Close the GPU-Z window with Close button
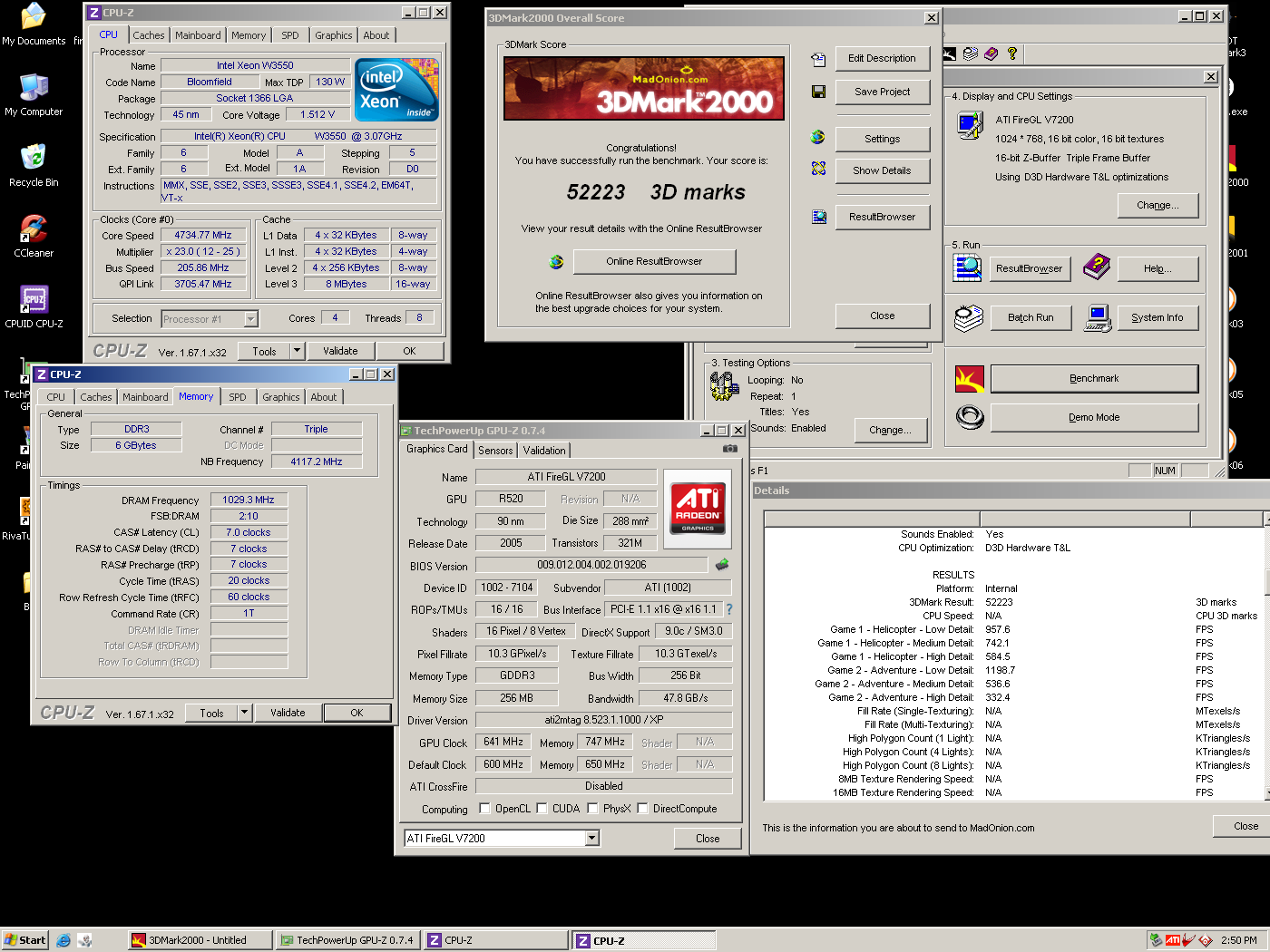The width and height of the screenshot is (1270, 952). pyautogui.click(x=708, y=839)
